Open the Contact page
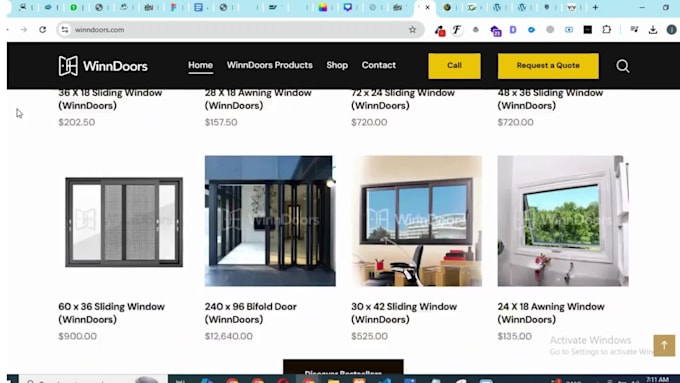The height and width of the screenshot is (383, 680). [x=379, y=65]
